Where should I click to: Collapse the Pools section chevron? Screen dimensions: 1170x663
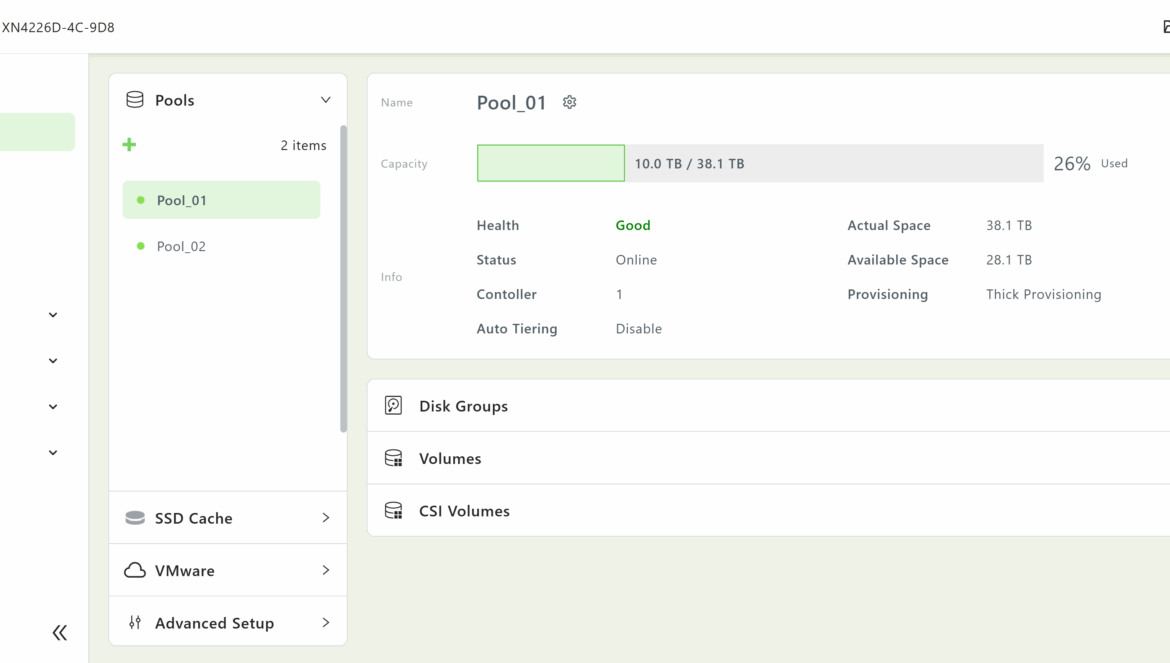[x=325, y=100]
